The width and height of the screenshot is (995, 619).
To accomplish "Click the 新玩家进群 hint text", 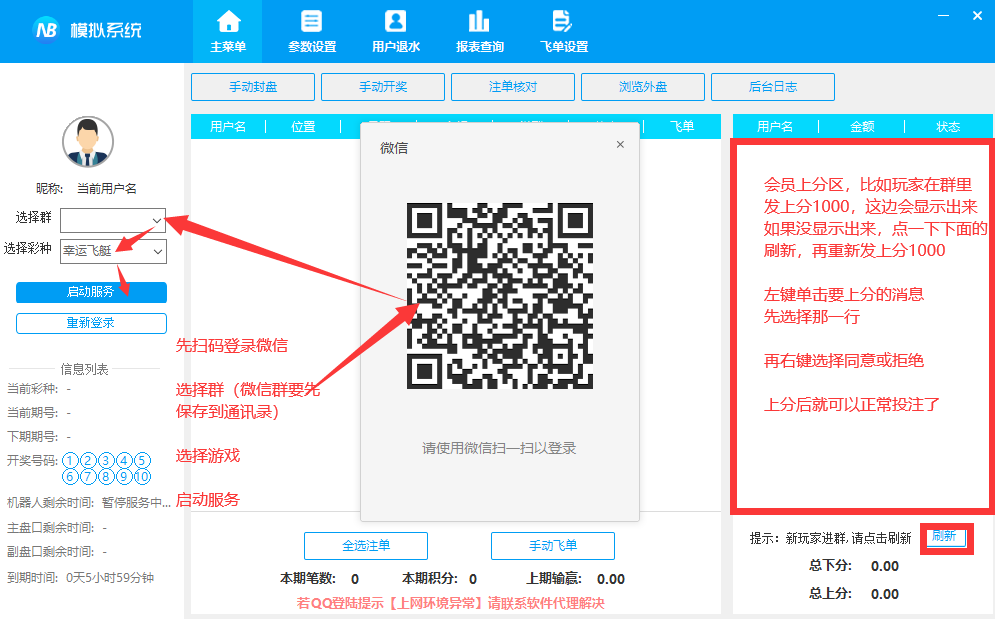I will 830,538.
